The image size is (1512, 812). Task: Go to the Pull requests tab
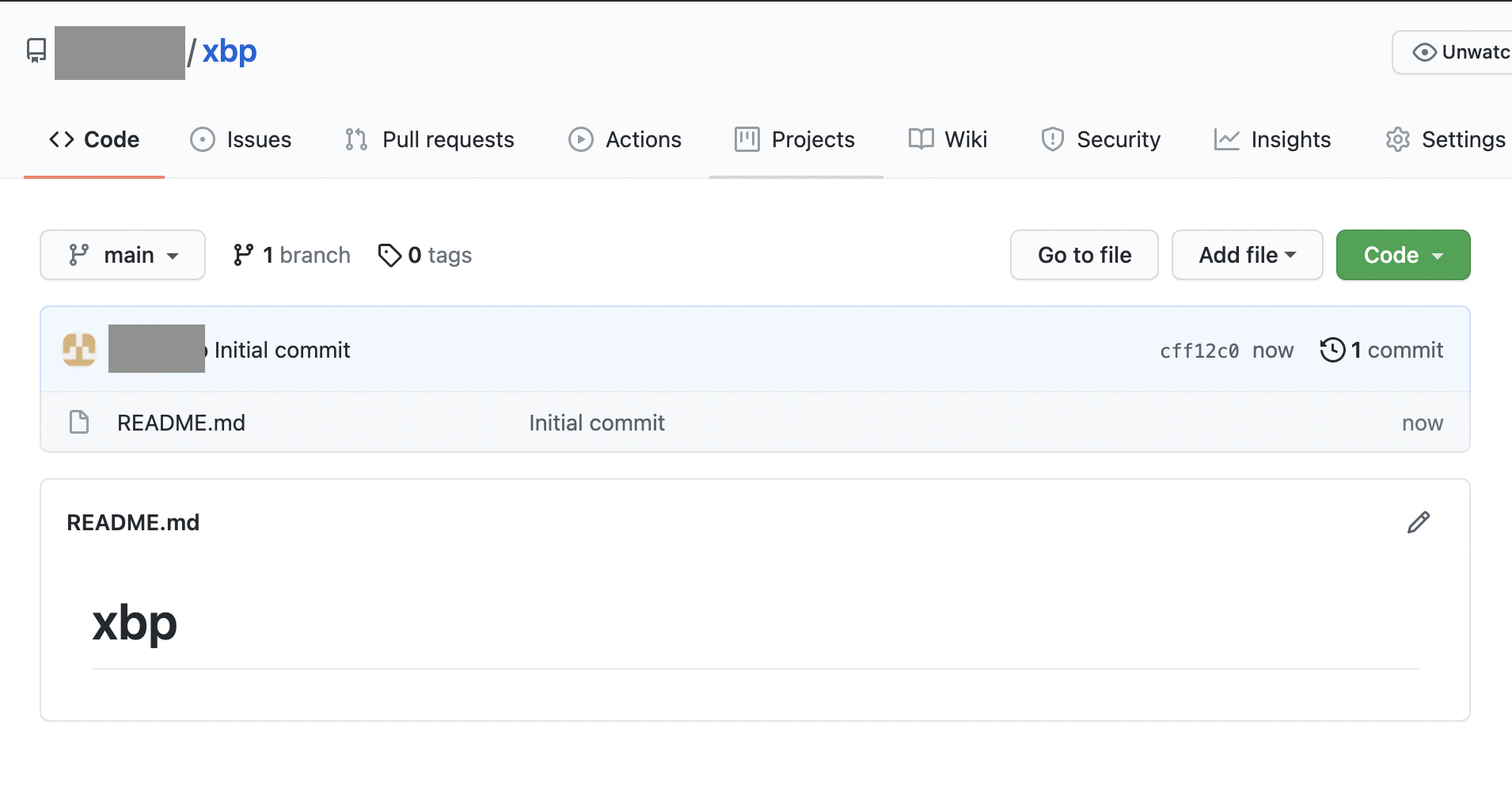coord(430,139)
